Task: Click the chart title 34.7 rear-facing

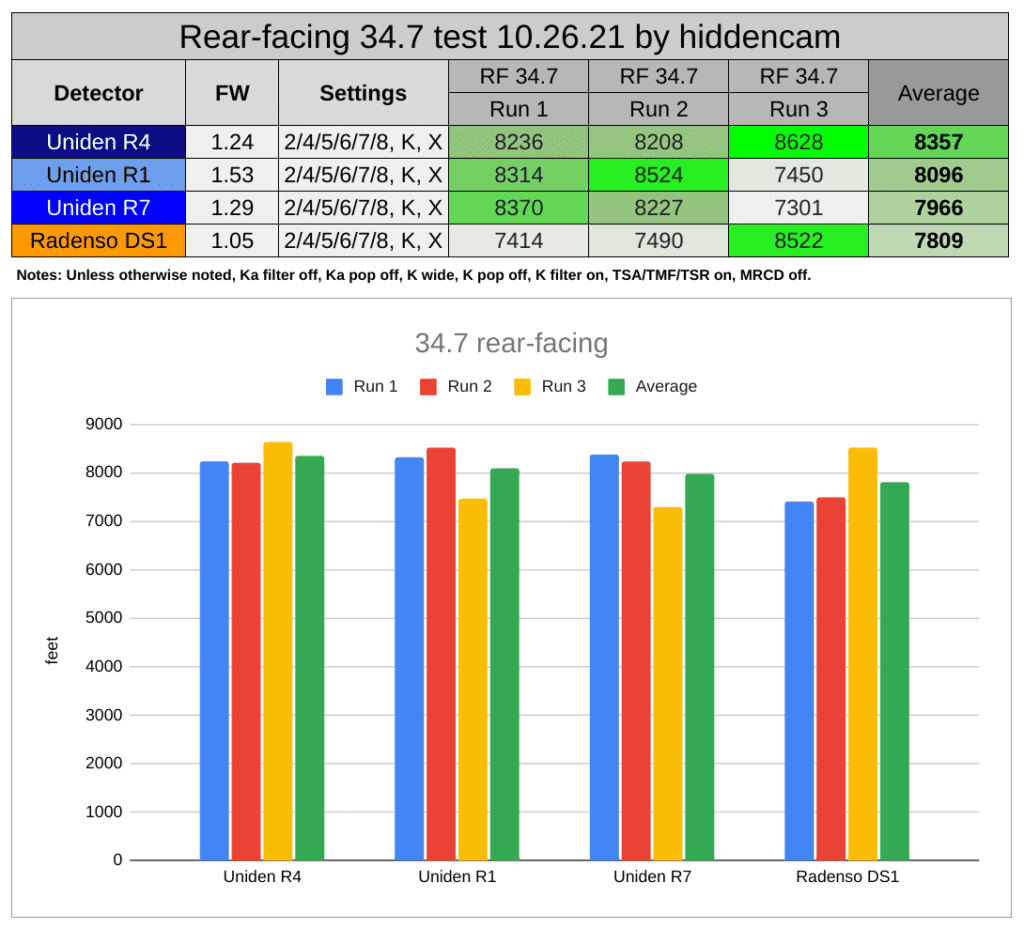Action: click(x=514, y=343)
